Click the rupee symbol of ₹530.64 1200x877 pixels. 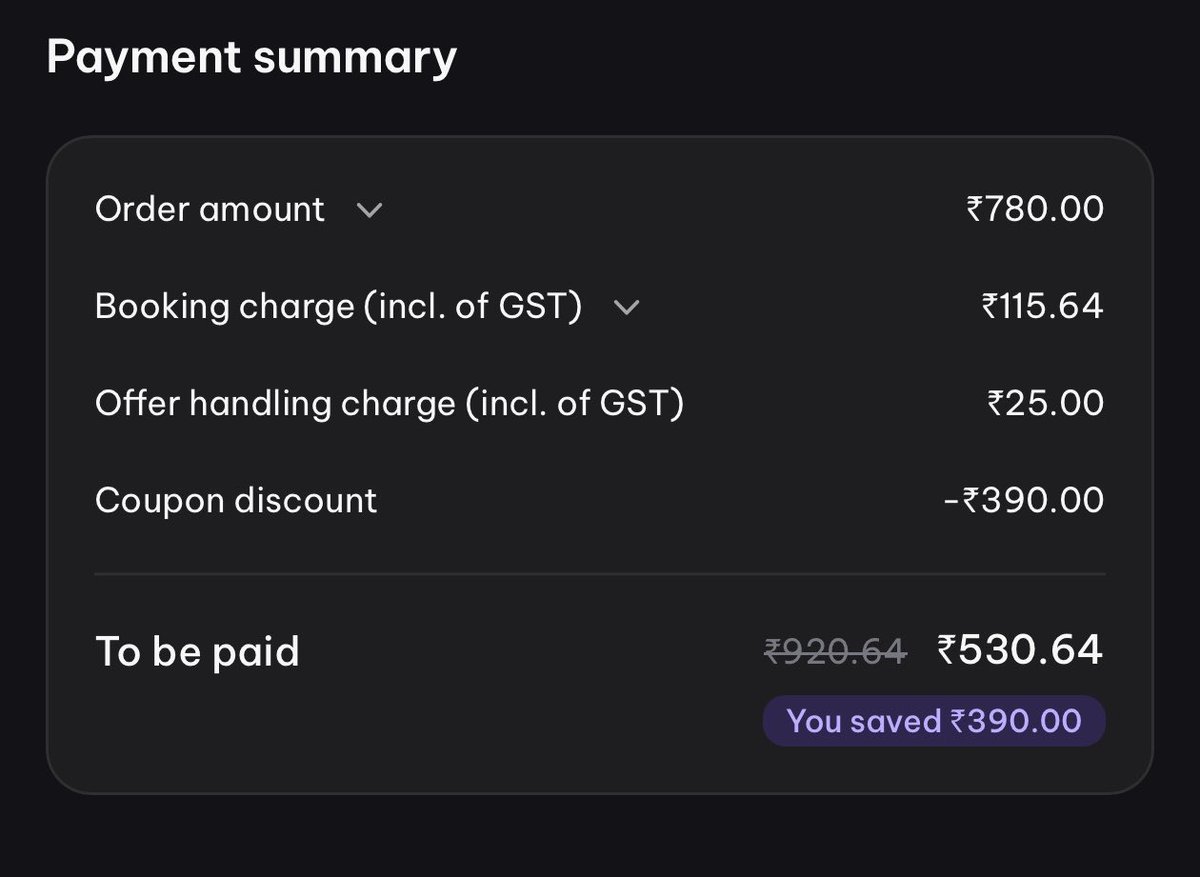coord(947,650)
